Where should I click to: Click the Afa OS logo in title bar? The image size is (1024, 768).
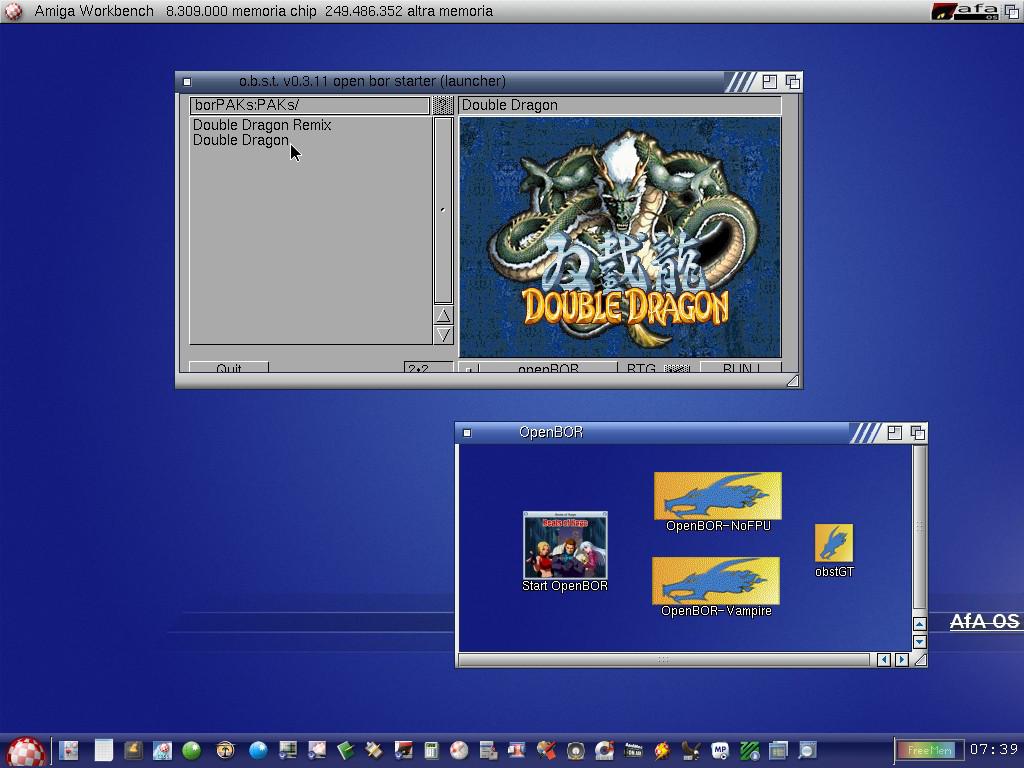tap(966, 11)
